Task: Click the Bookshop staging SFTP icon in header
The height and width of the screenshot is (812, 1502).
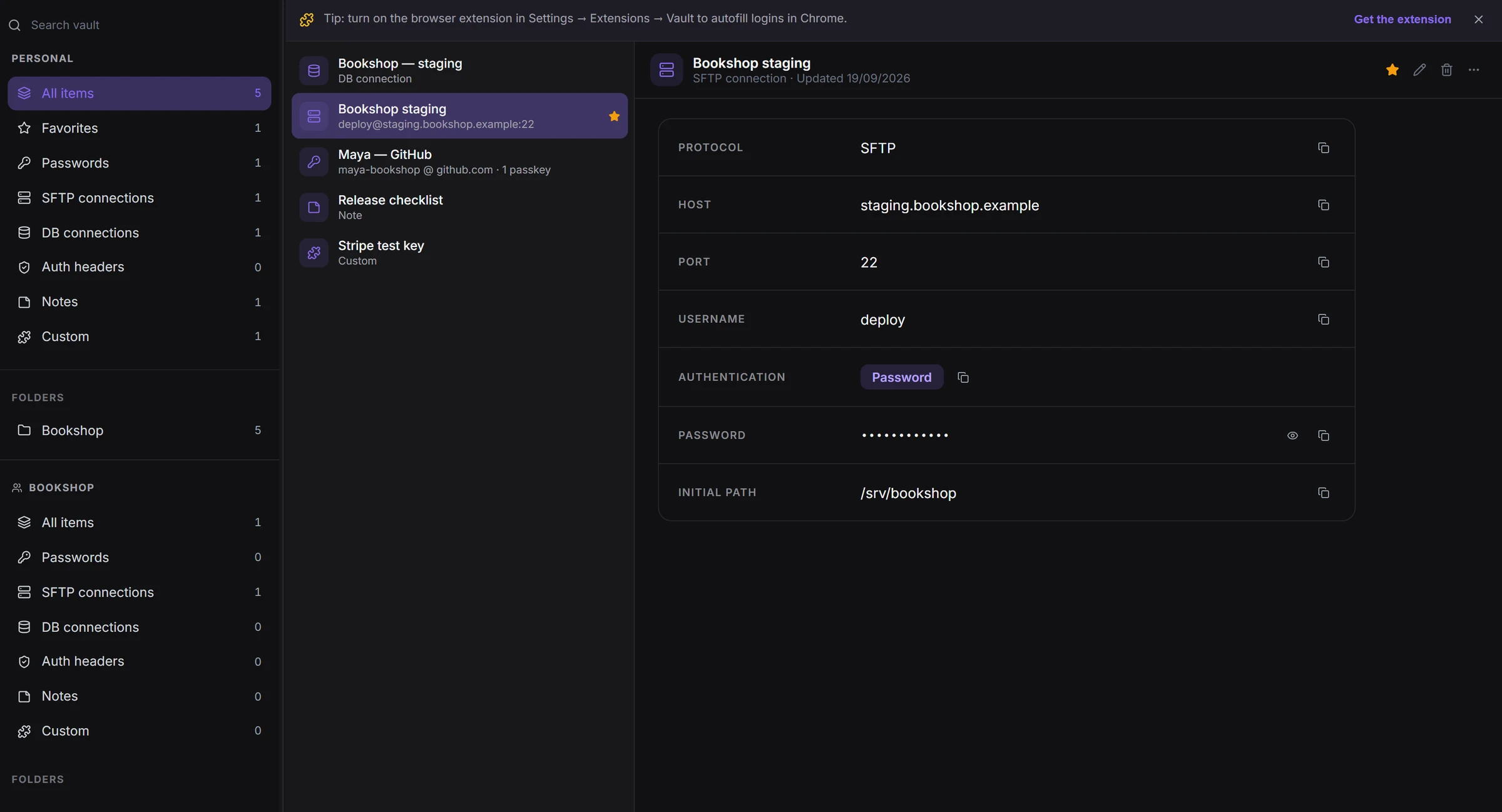Action: click(x=667, y=69)
